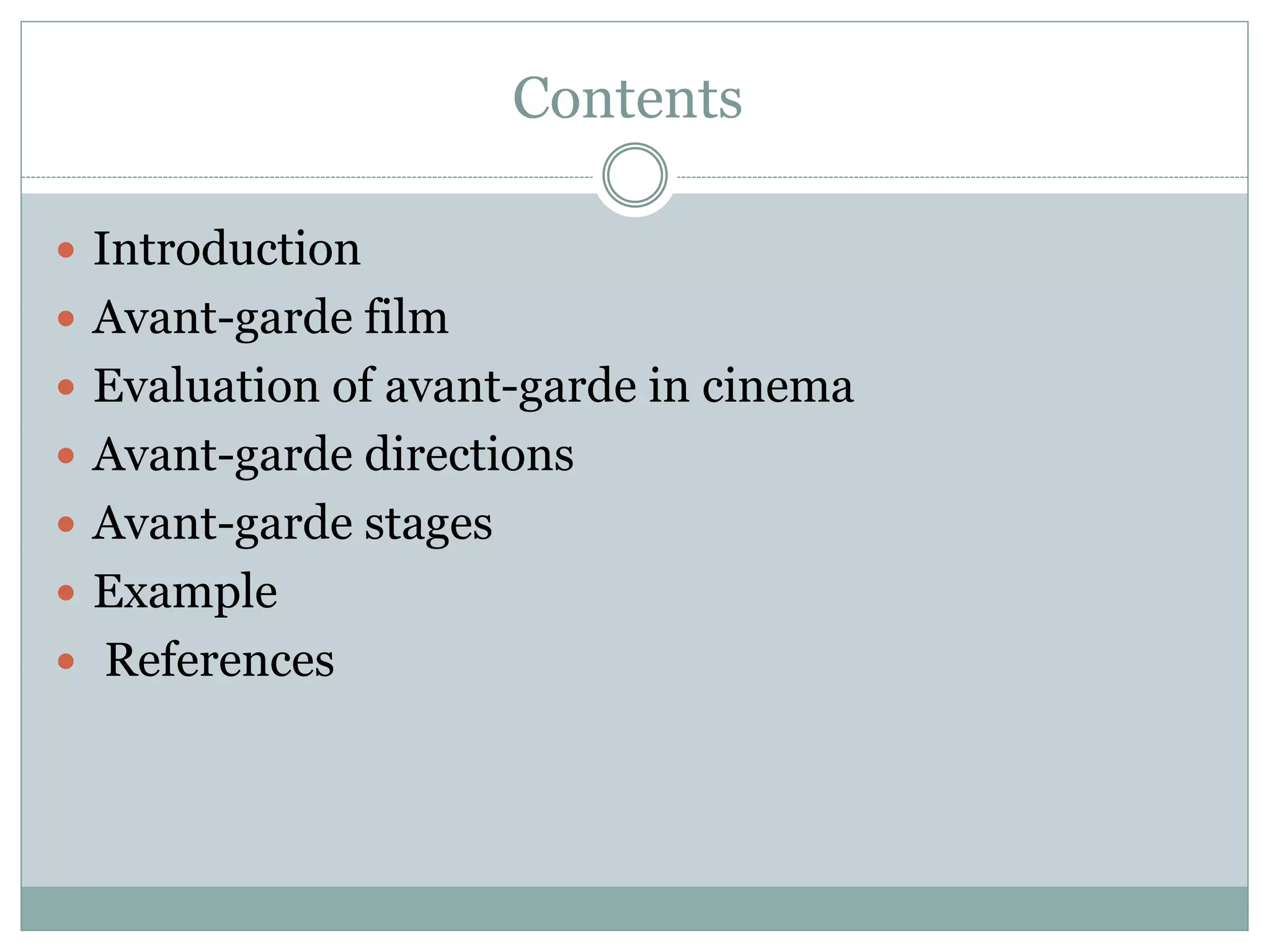Select the References item
This screenshot has height=952, width=1270.
point(219,660)
